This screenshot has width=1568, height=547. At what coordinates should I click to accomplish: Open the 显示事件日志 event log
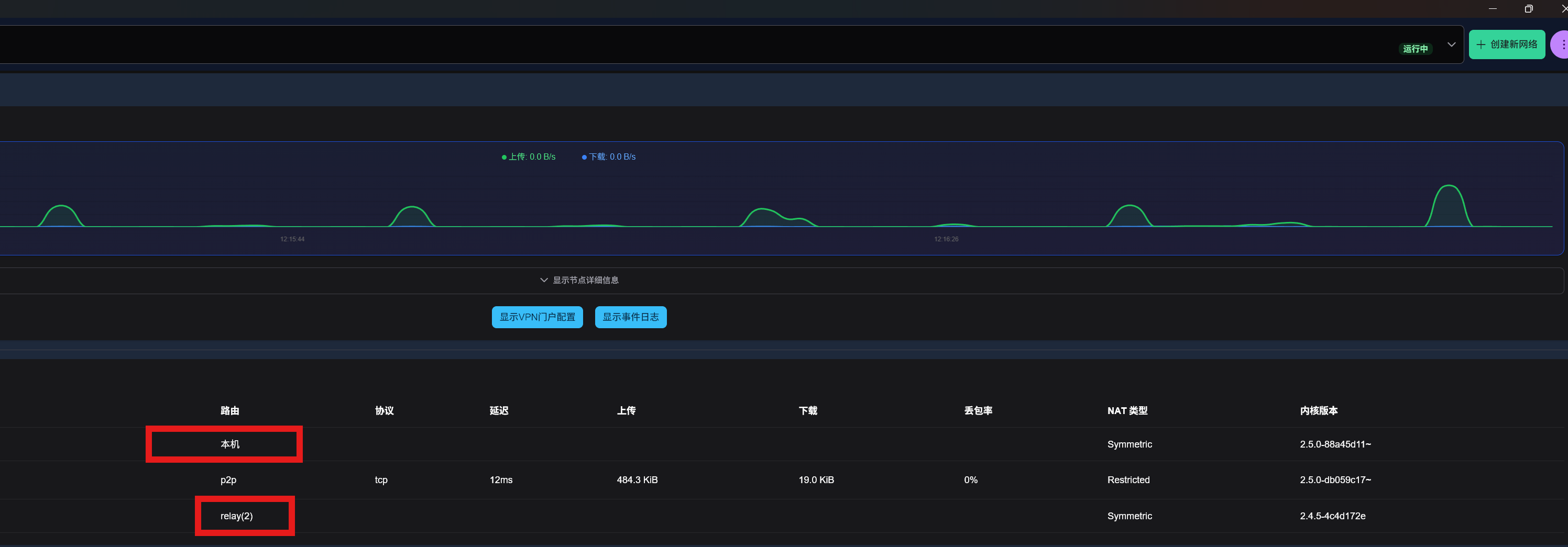coord(630,317)
